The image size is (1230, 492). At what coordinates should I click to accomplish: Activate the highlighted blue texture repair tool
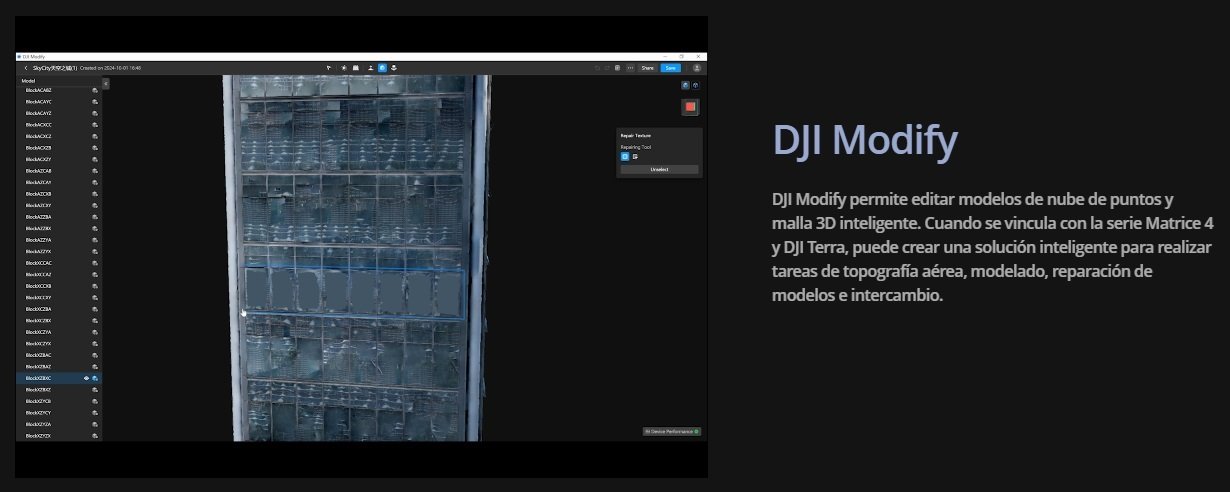tap(382, 68)
